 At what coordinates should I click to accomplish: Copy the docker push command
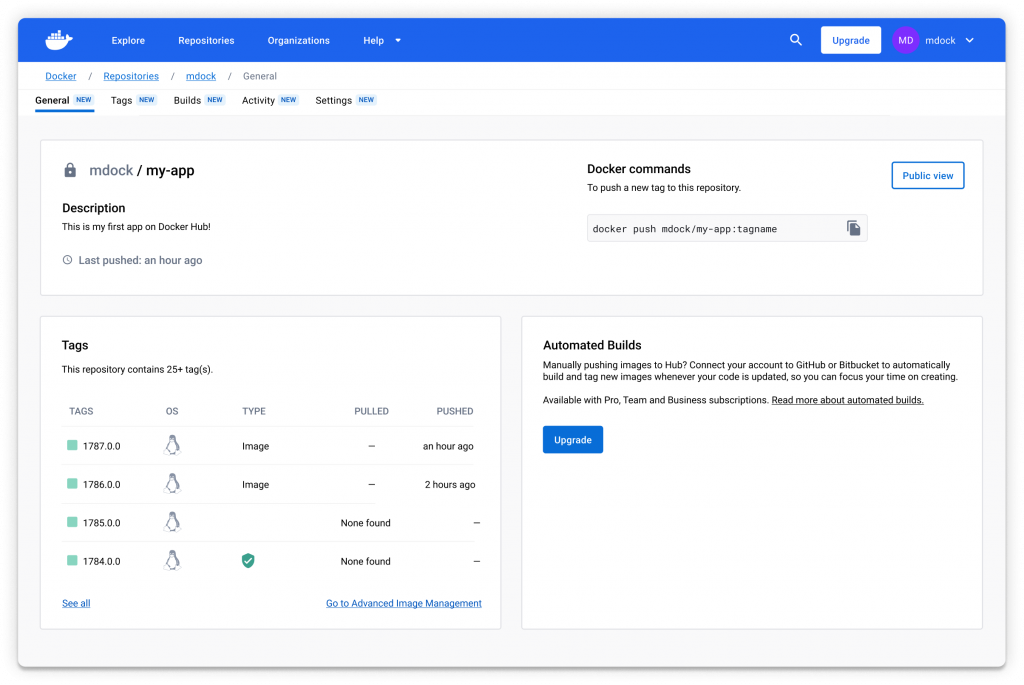pyautogui.click(x=853, y=228)
